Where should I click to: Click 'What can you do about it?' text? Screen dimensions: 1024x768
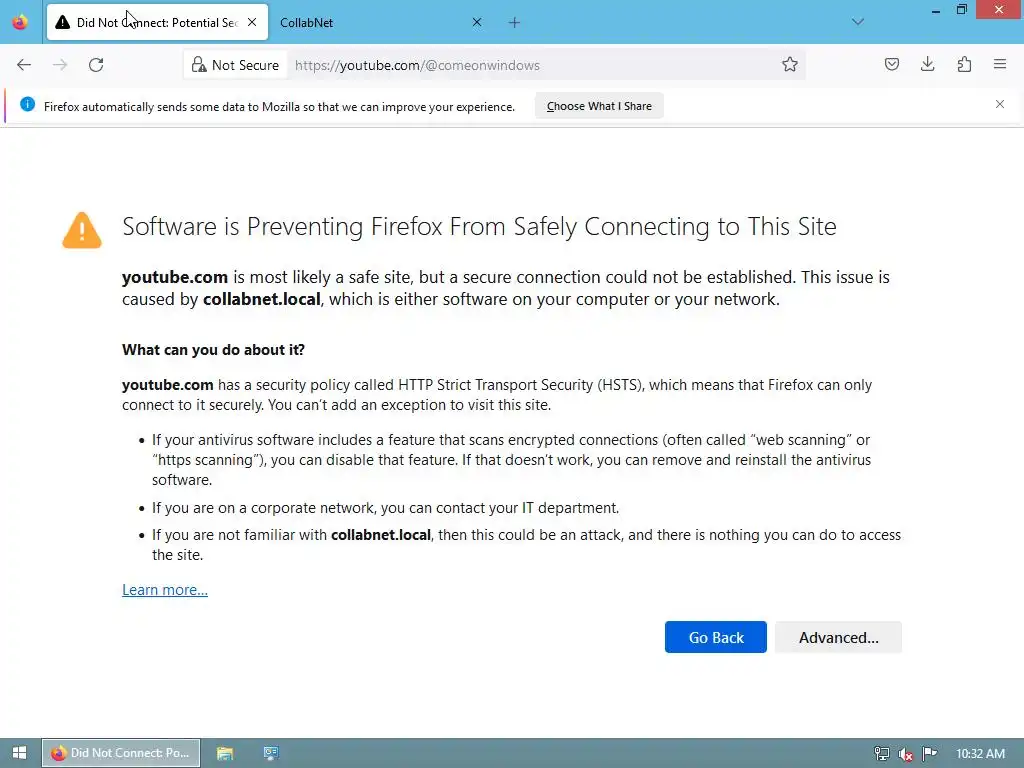[x=214, y=350]
